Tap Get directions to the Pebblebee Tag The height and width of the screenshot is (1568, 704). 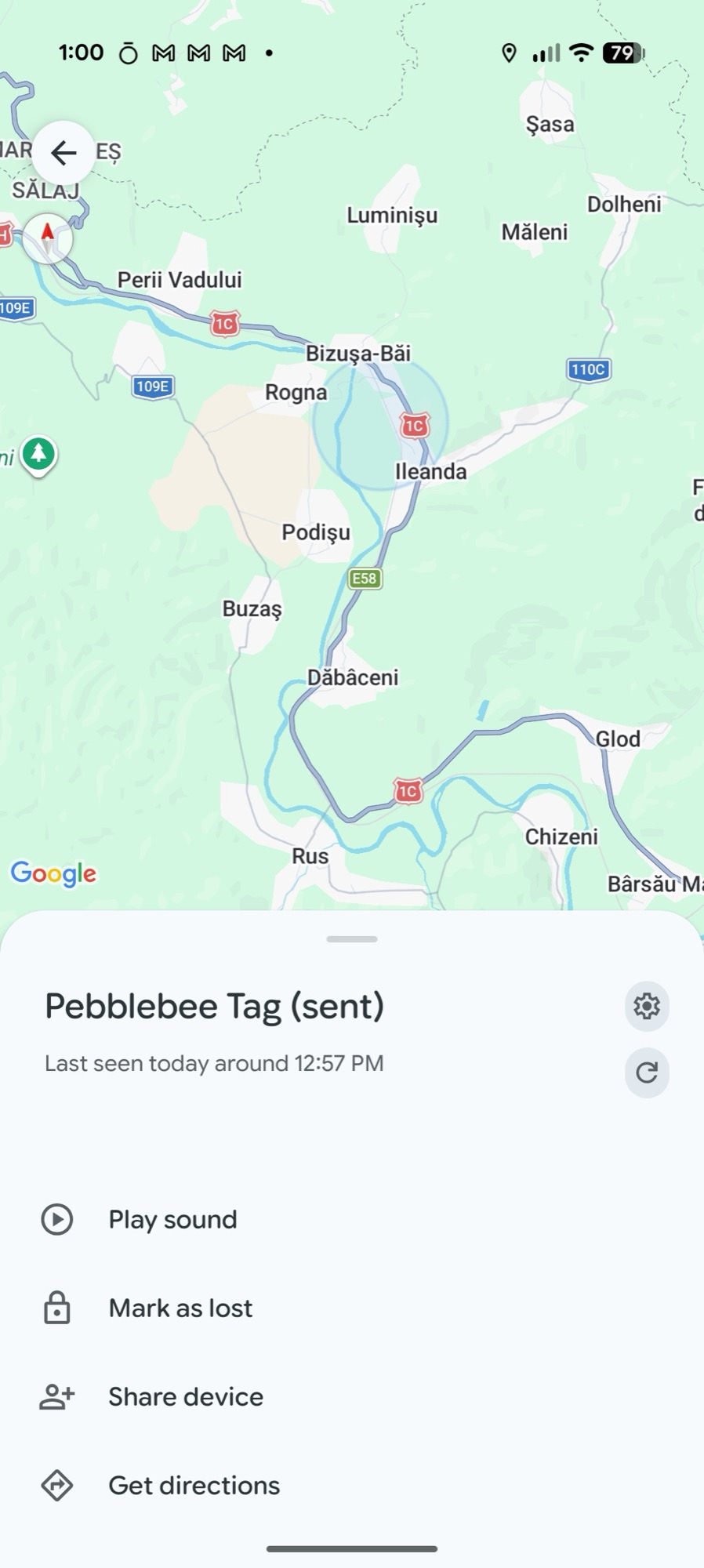click(x=194, y=1485)
